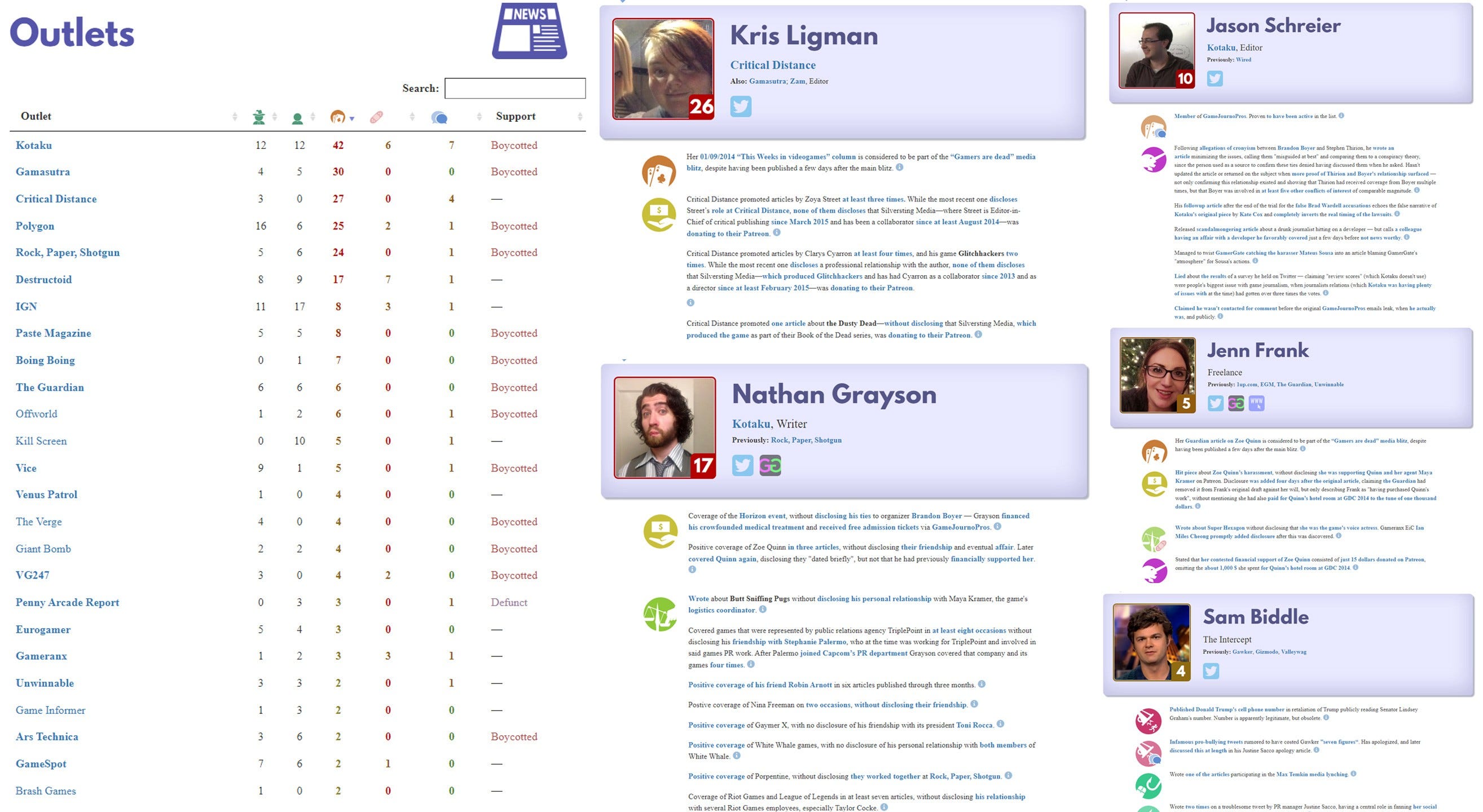Click the Wired link under Jason Schreier
Image resolution: width=1483 pixels, height=812 pixels.
1243,59
